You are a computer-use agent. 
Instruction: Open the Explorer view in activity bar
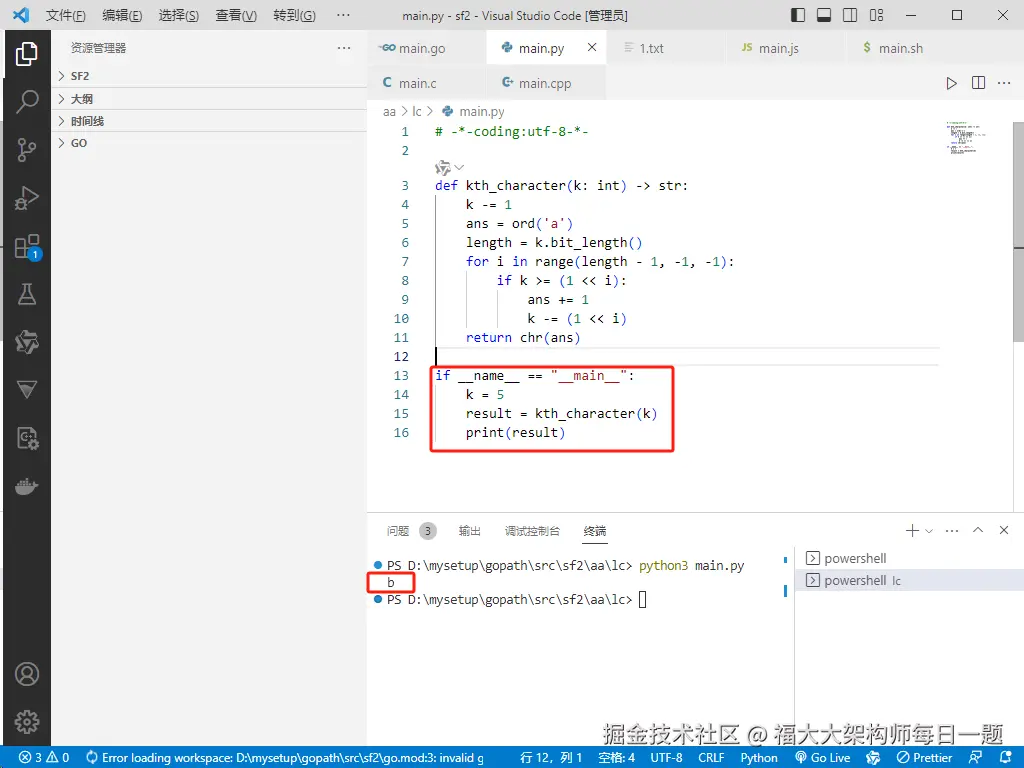pyautogui.click(x=27, y=54)
